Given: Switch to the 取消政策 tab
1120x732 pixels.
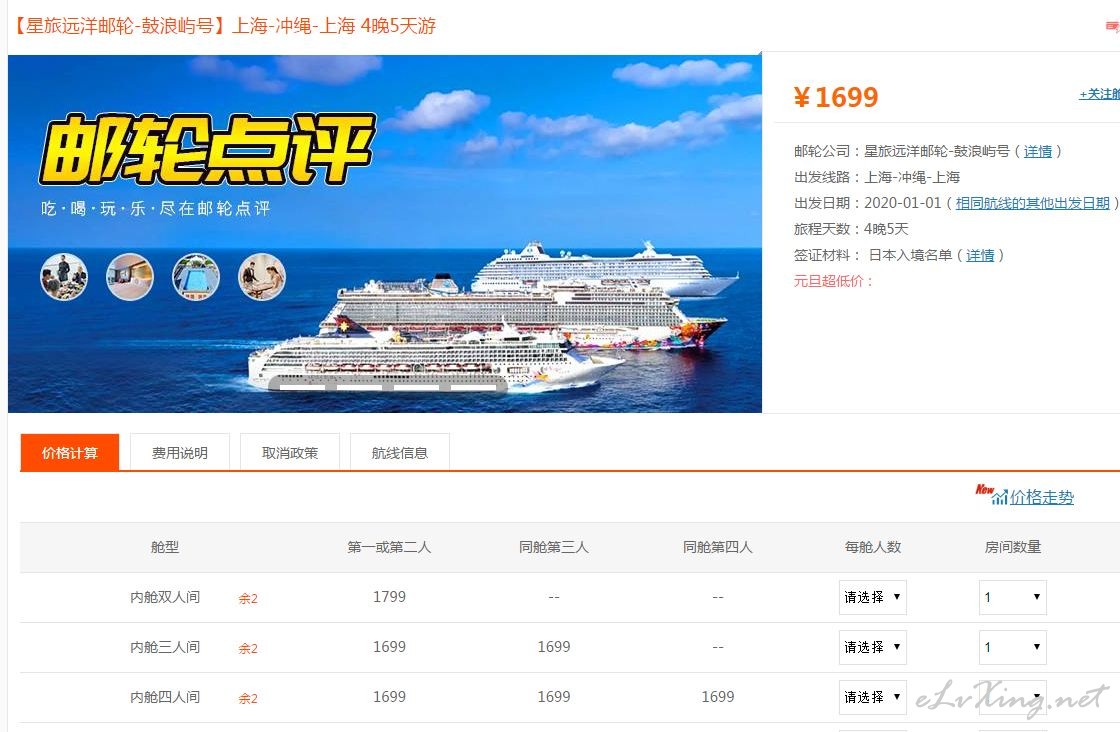Looking at the screenshot, I should pyautogui.click(x=290, y=453).
